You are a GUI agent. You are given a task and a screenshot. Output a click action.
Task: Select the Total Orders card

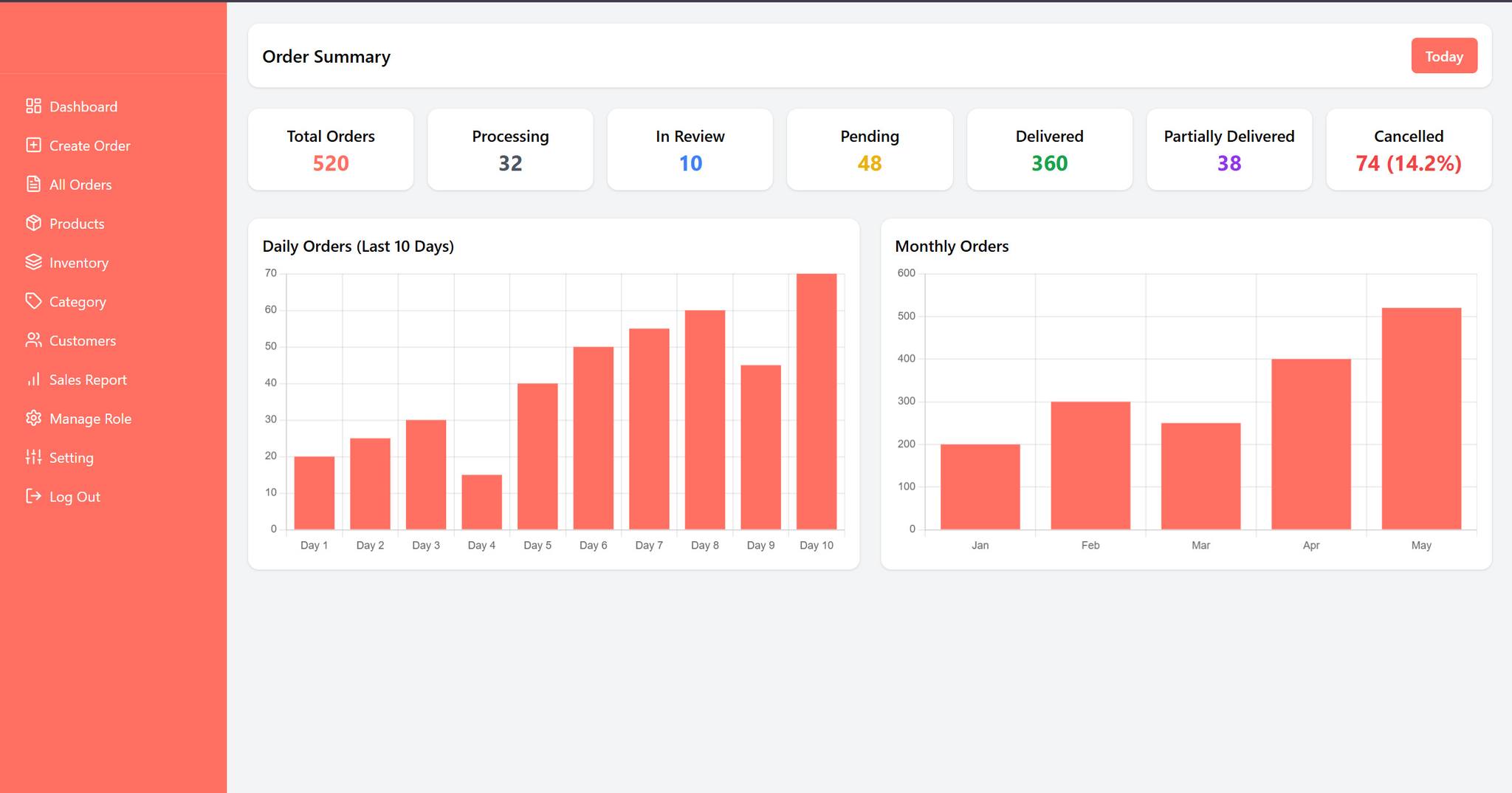[330, 150]
